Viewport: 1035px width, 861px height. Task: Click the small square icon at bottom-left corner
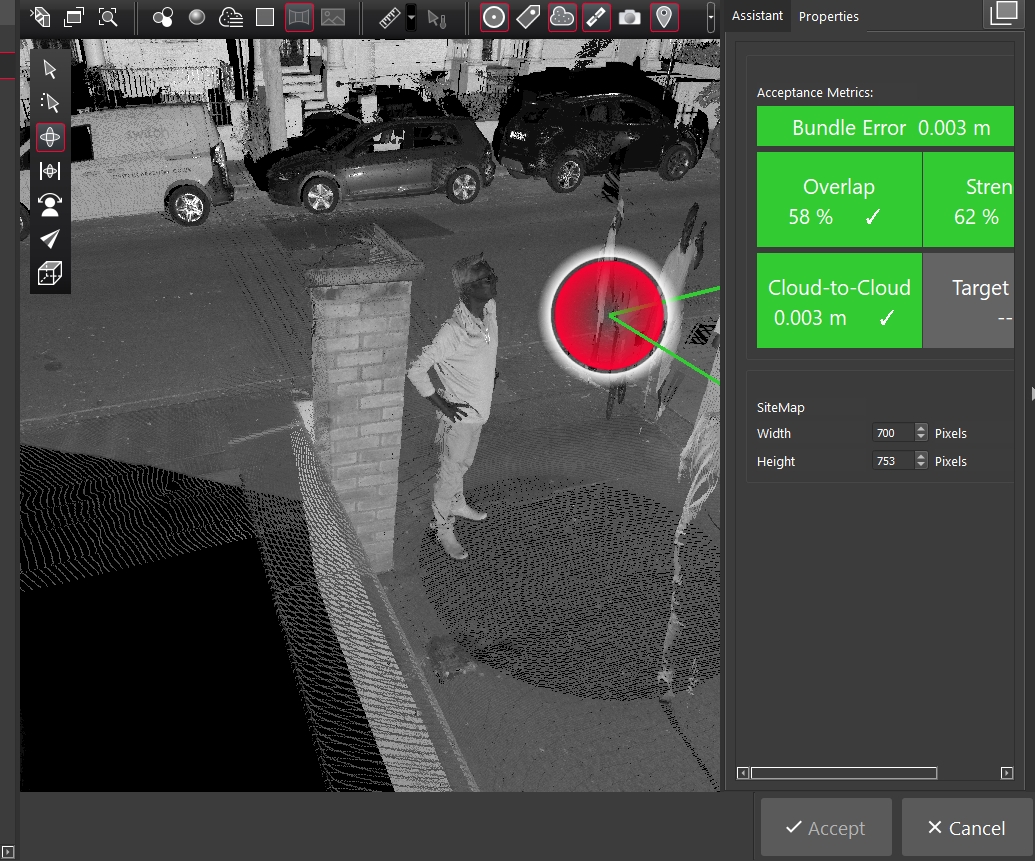(8, 852)
